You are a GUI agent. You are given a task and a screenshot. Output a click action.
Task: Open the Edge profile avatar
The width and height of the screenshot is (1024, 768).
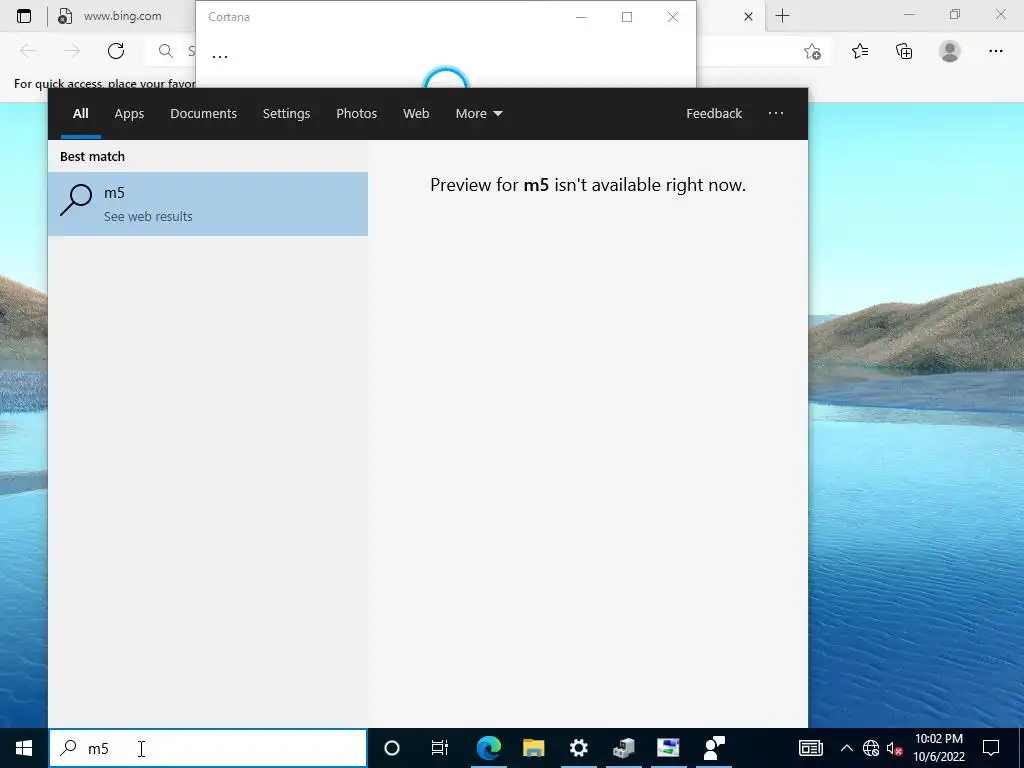tap(950, 51)
